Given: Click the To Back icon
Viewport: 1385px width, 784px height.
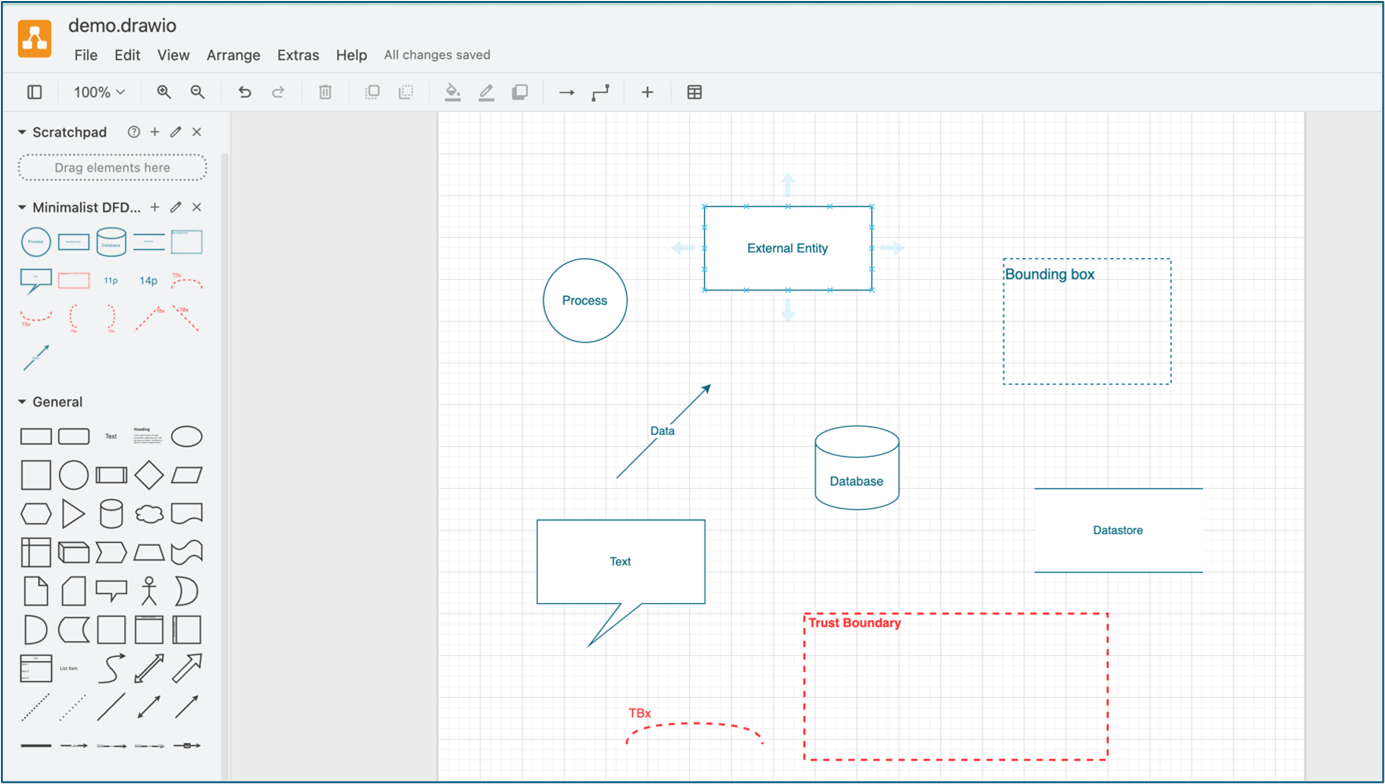Looking at the screenshot, I should click(406, 92).
